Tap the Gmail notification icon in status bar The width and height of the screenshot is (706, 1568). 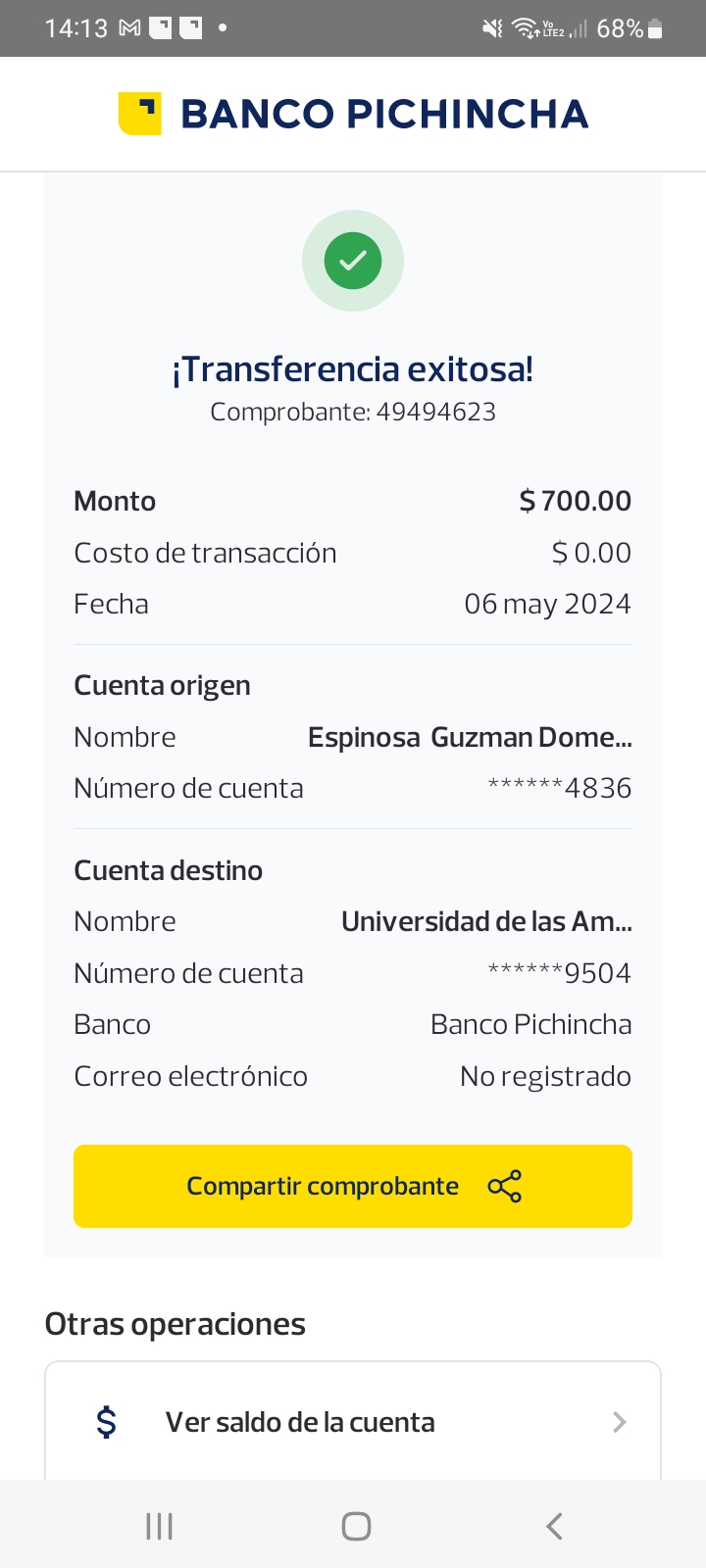point(129,28)
